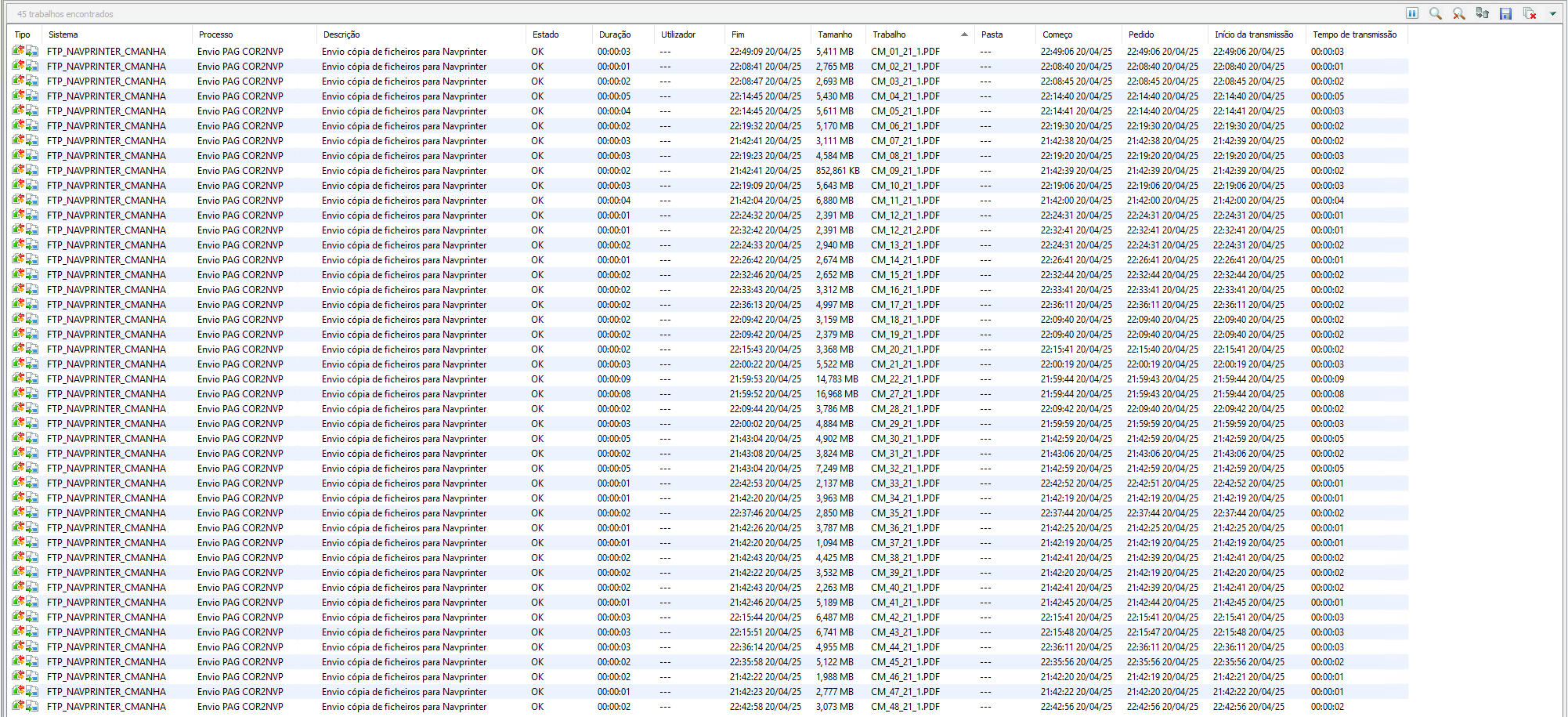Click the move-to-trash toolbar icon
The height and width of the screenshot is (717, 1568).
[1483, 13]
